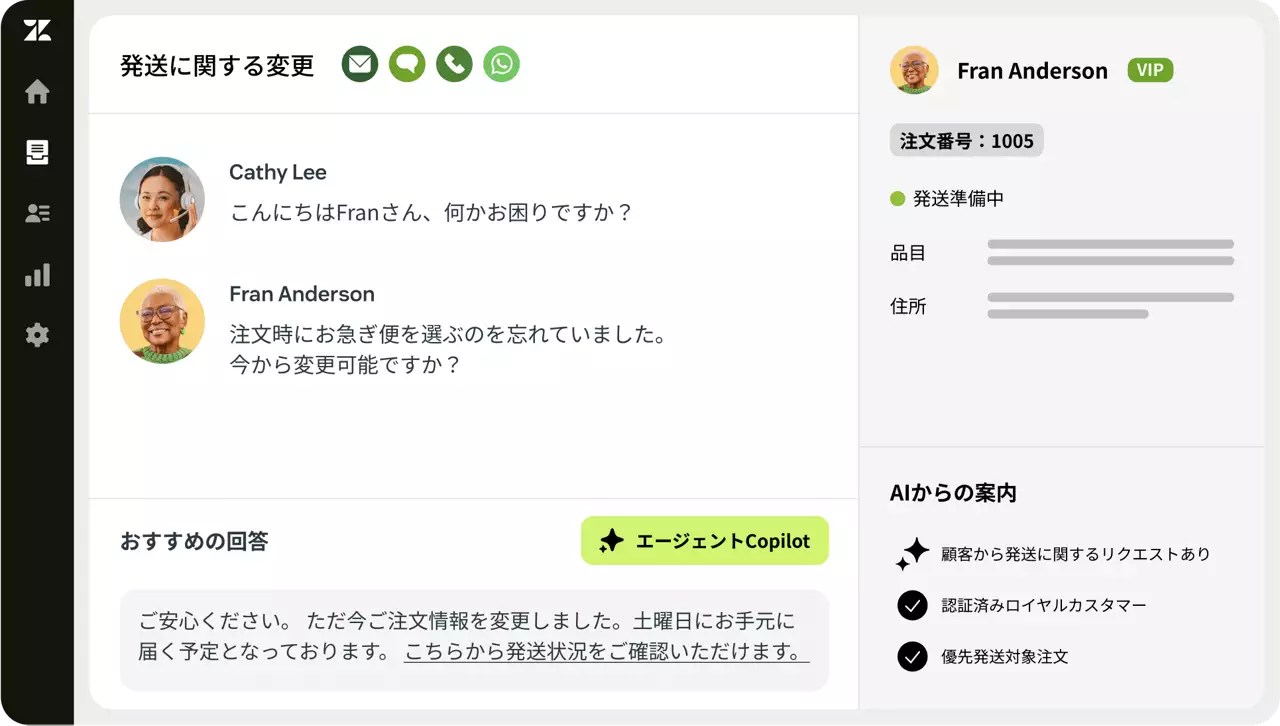Viewport: 1280px width, 726px height.
Task: Click the suggested reply text box
Action: tap(474, 640)
